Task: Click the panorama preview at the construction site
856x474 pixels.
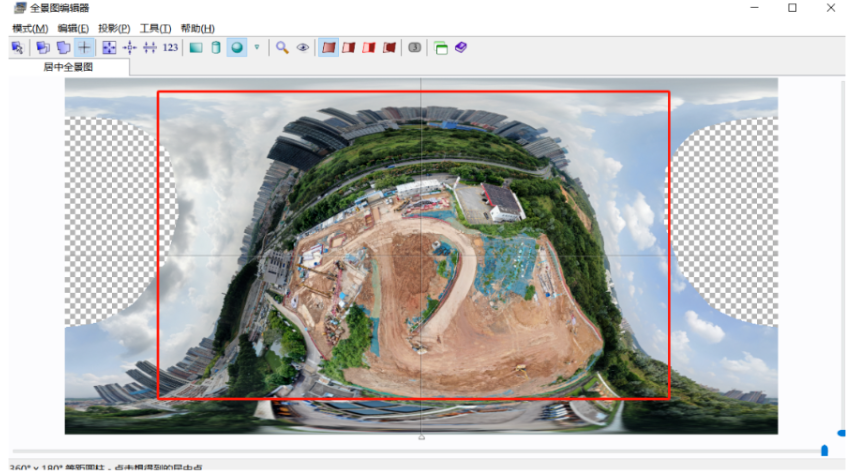Action: [421, 256]
